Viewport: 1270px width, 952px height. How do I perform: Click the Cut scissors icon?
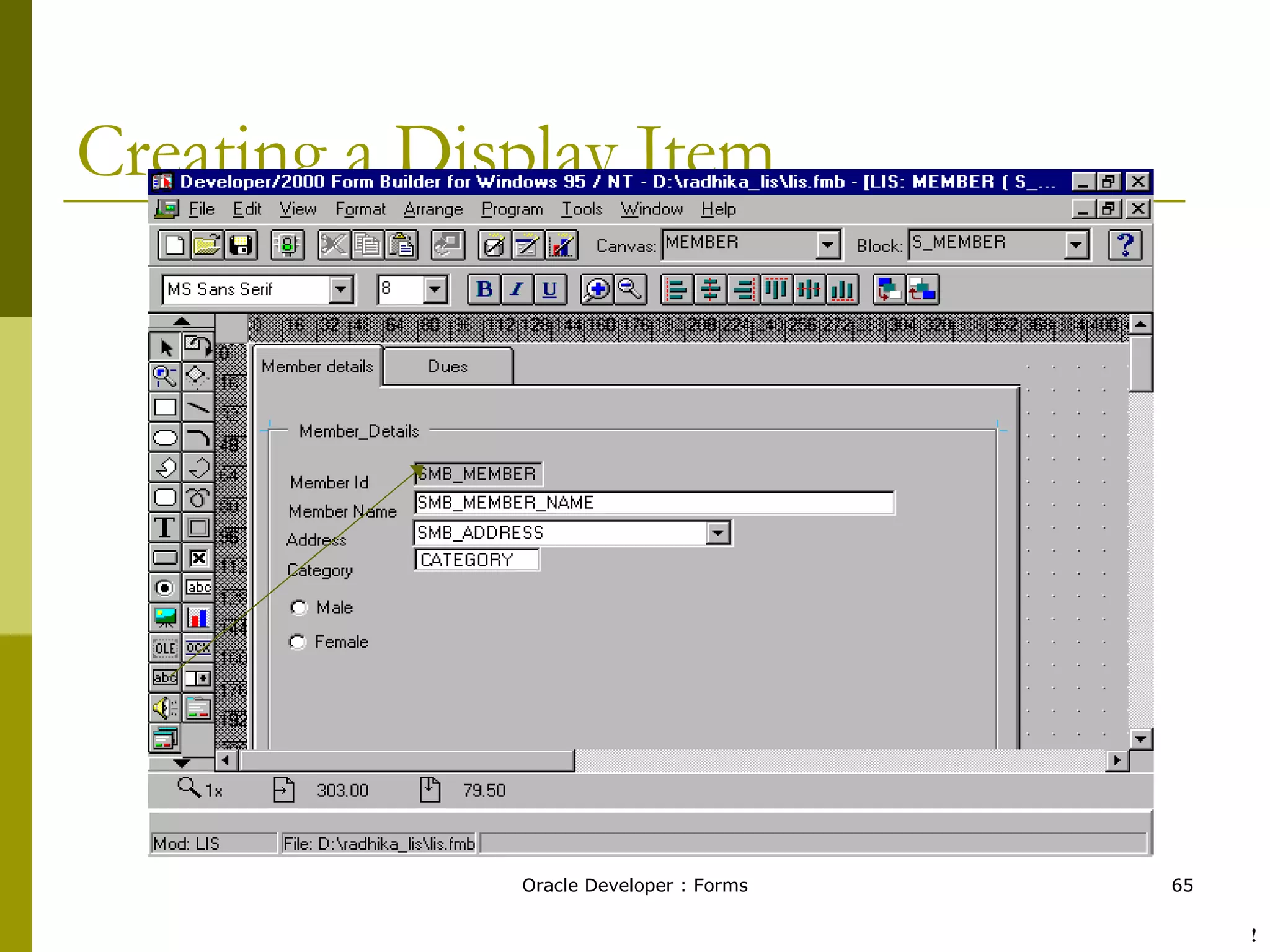335,245
